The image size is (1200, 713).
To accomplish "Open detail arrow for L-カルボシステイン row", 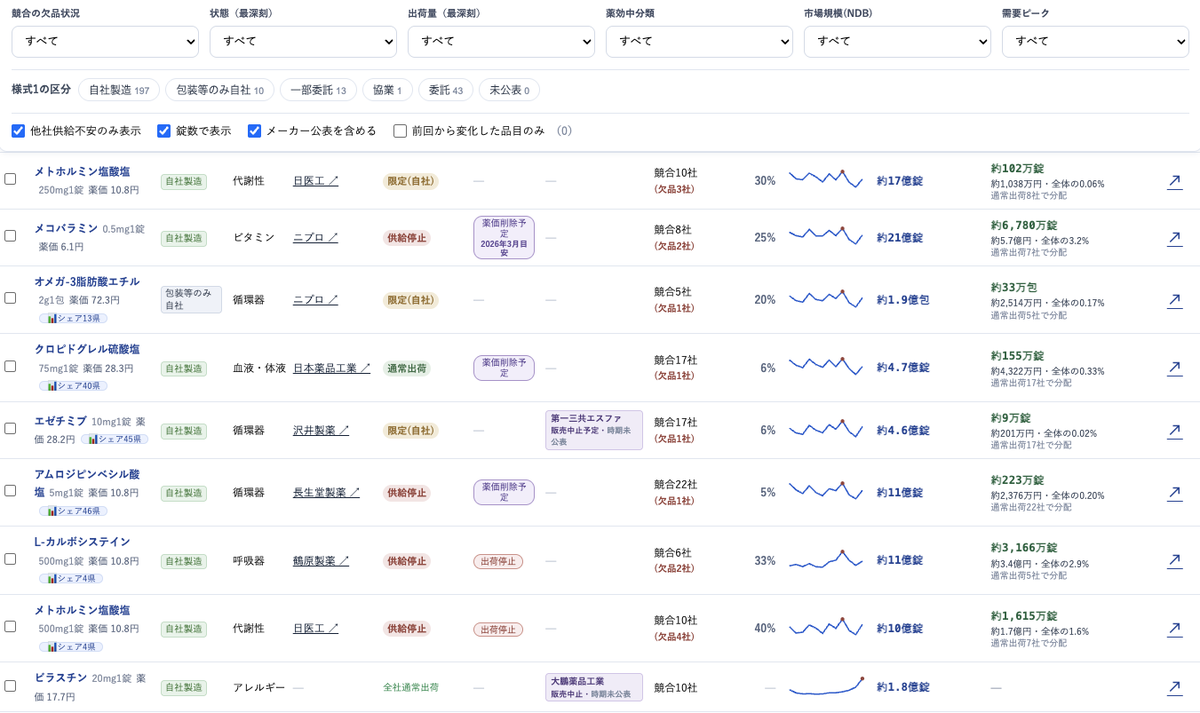I will [x=1174, y=561].
